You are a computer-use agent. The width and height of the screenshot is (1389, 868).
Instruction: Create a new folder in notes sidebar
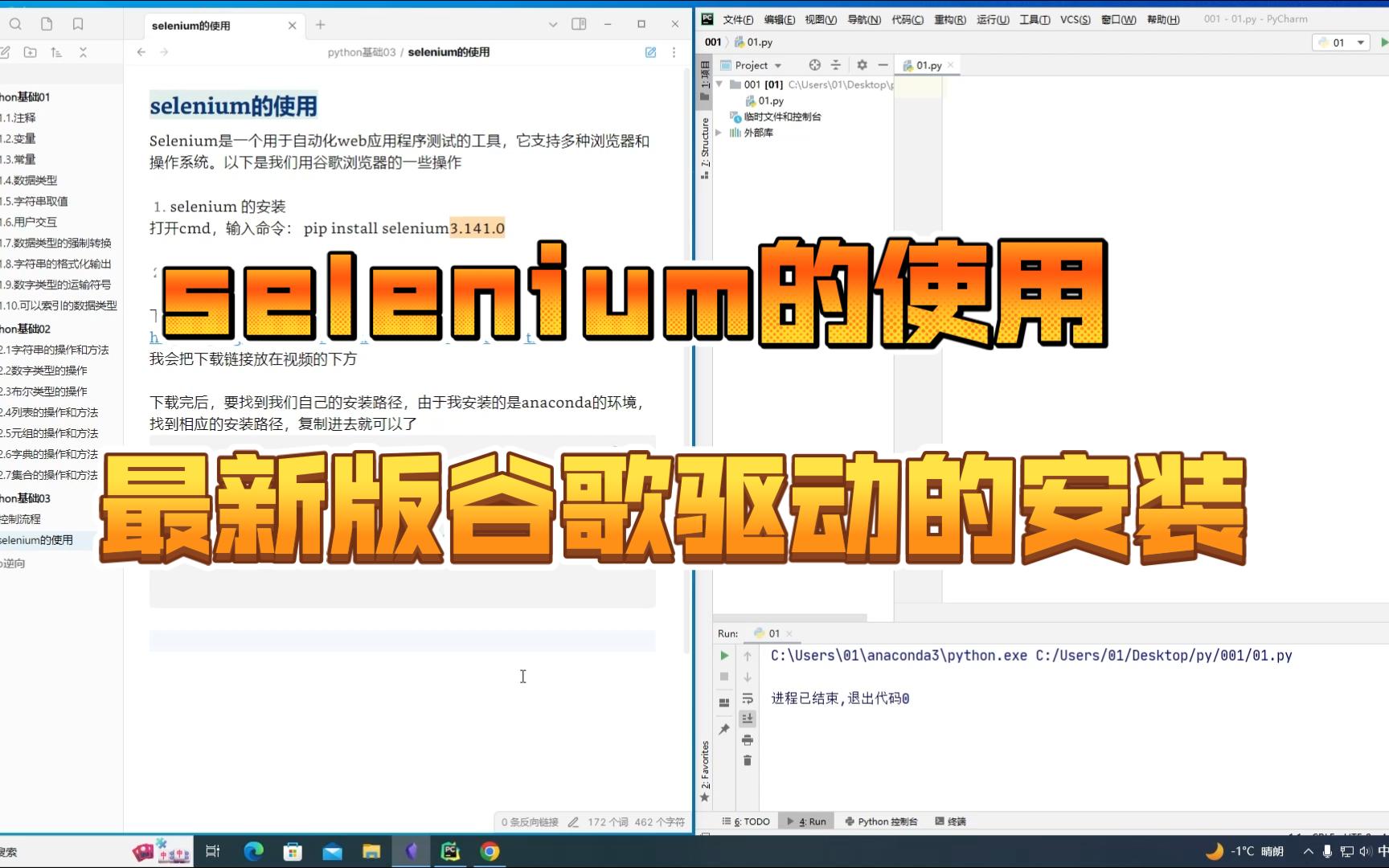click(x=31, y=52)
